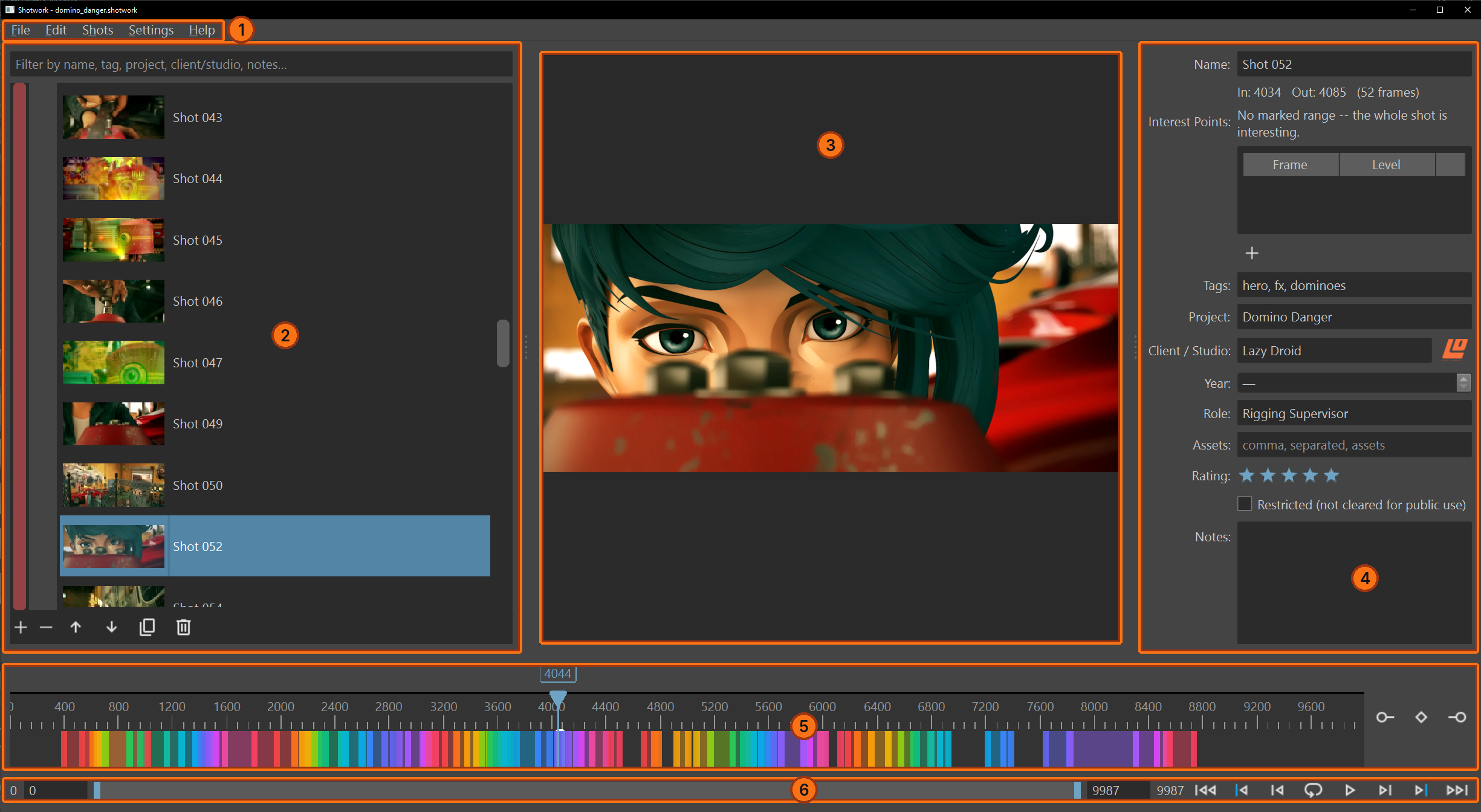Click the Tags field
Screen dimensions: 1481x812
tap(1354, 285)
